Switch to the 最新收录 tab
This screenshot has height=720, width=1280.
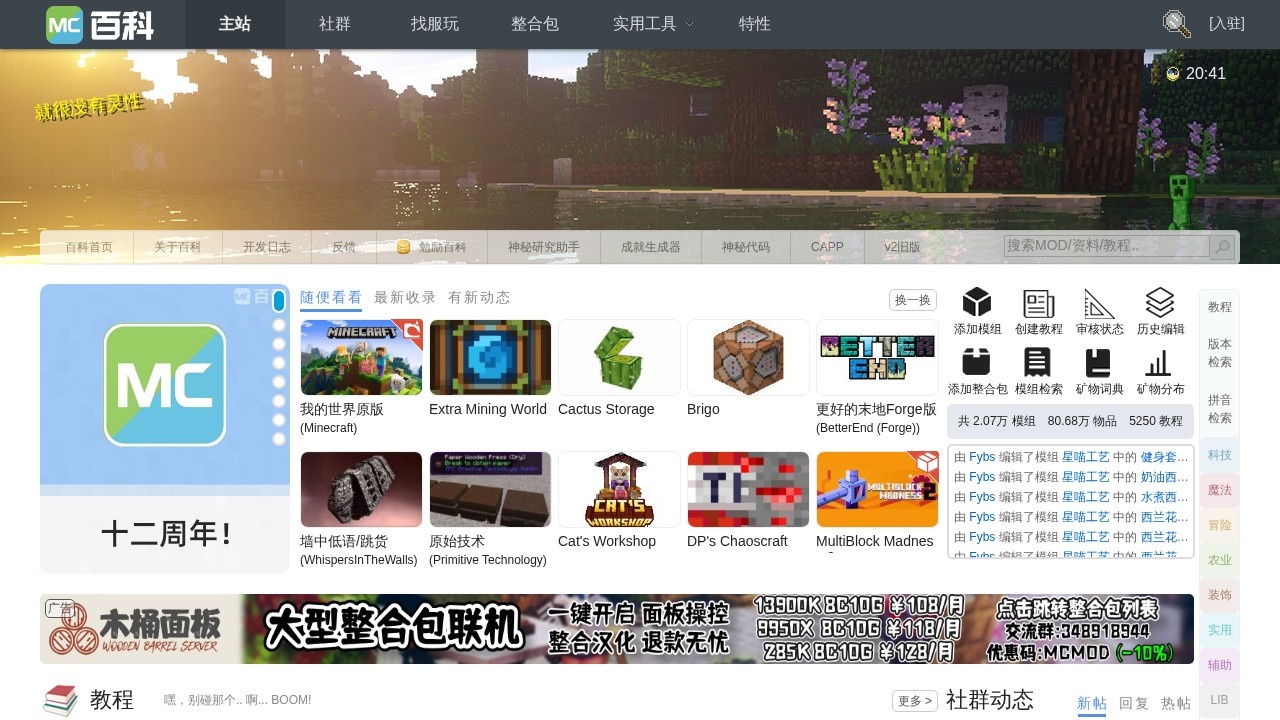point(405,297)
